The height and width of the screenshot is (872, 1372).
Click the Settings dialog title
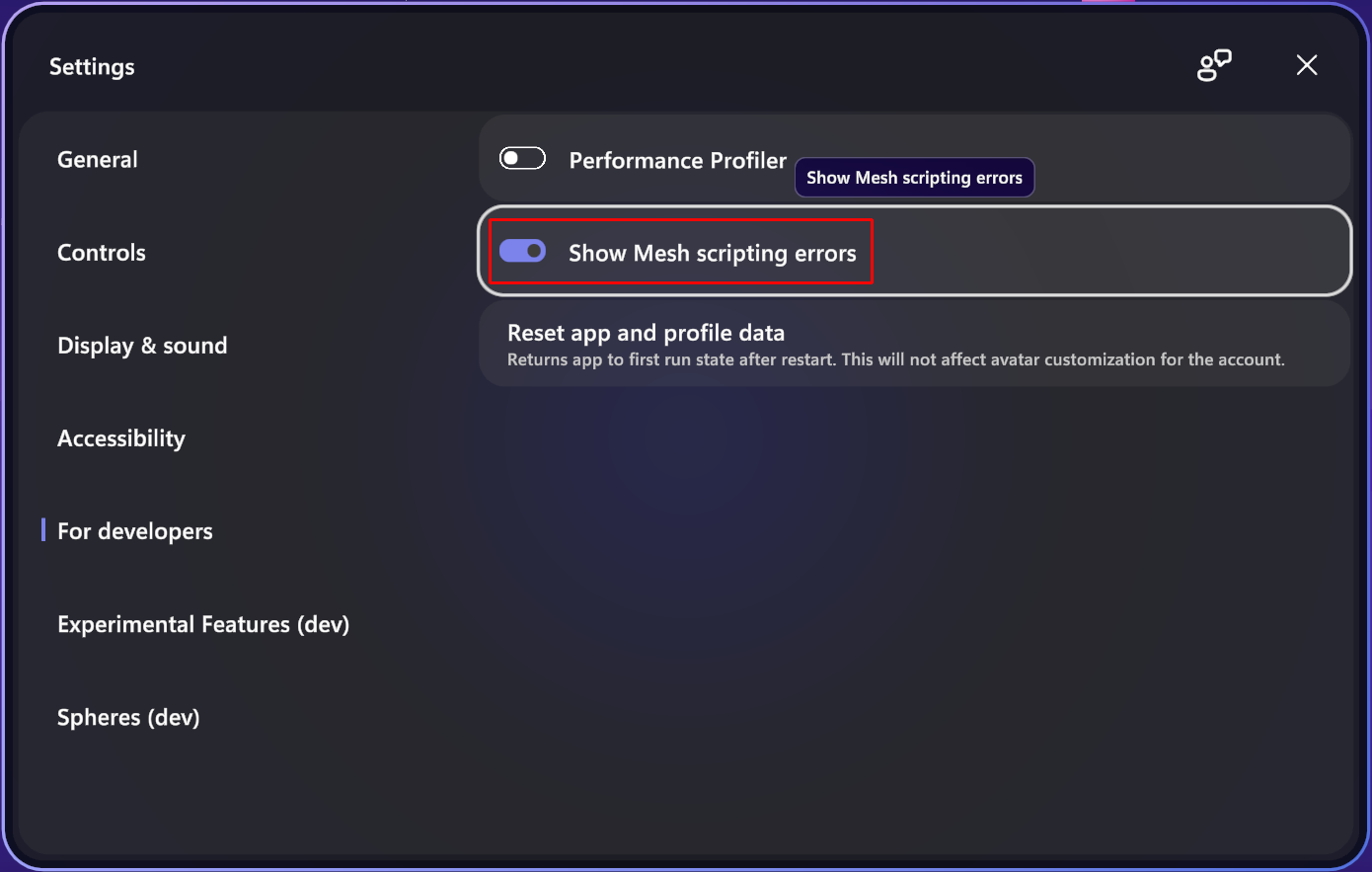click(92, 66)
